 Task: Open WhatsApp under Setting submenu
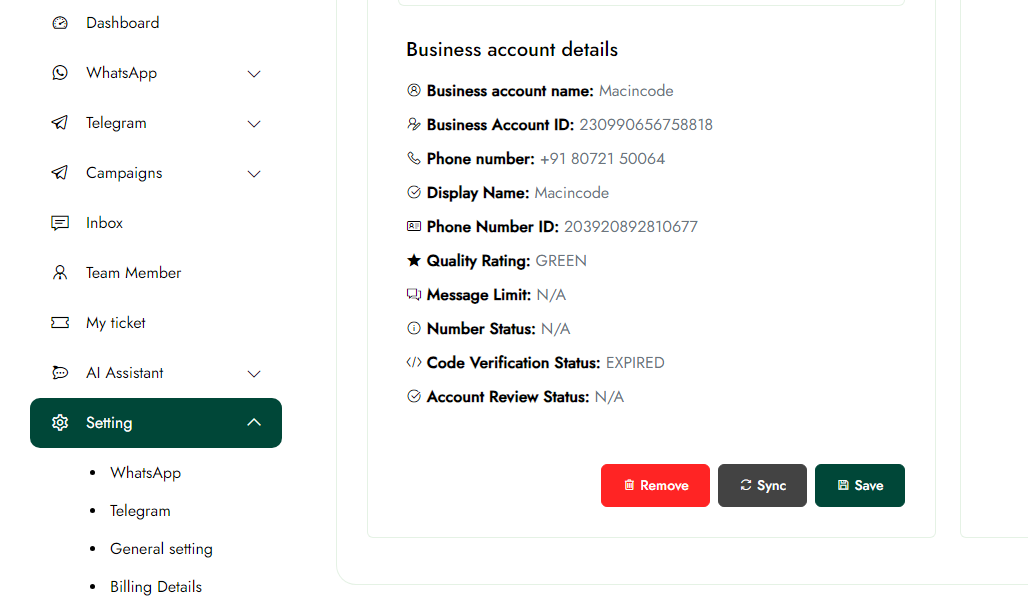145,473
